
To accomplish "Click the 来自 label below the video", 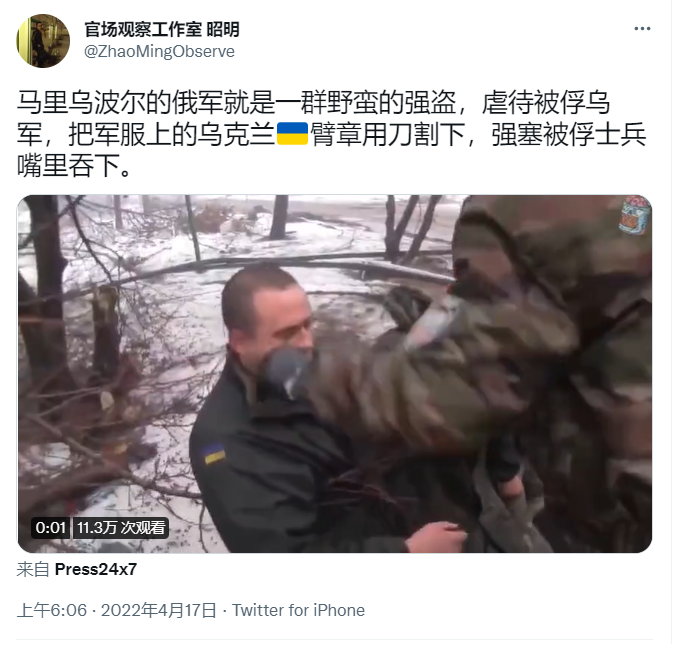I will (33, 569).
